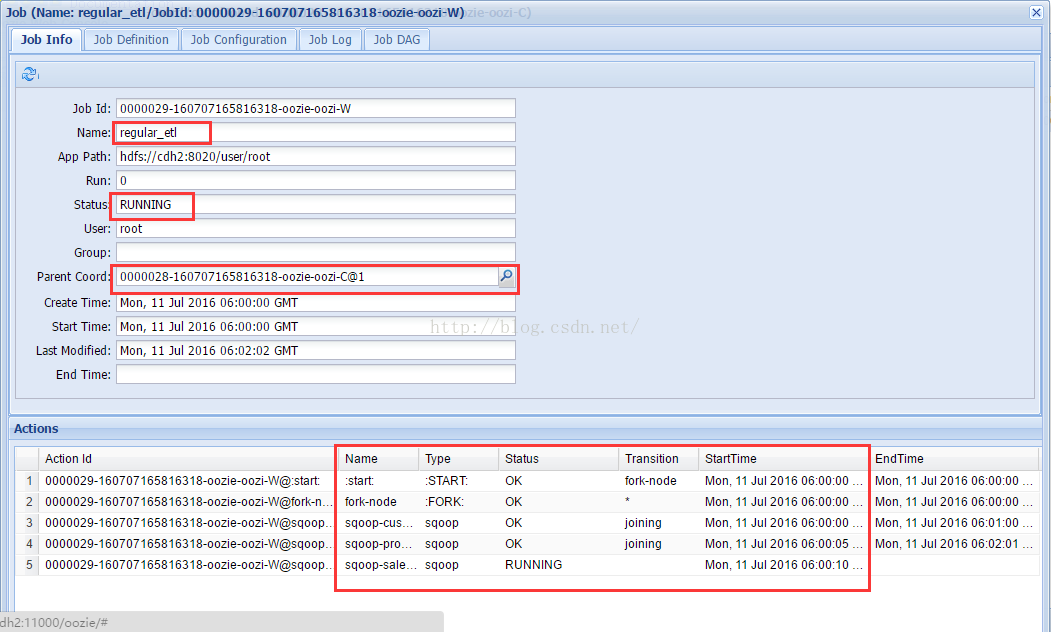Image resolution: width=1051 pixels, height=632 pixels.
Task: Sort by the Action Id column header
Action: [x=188, y=458]
